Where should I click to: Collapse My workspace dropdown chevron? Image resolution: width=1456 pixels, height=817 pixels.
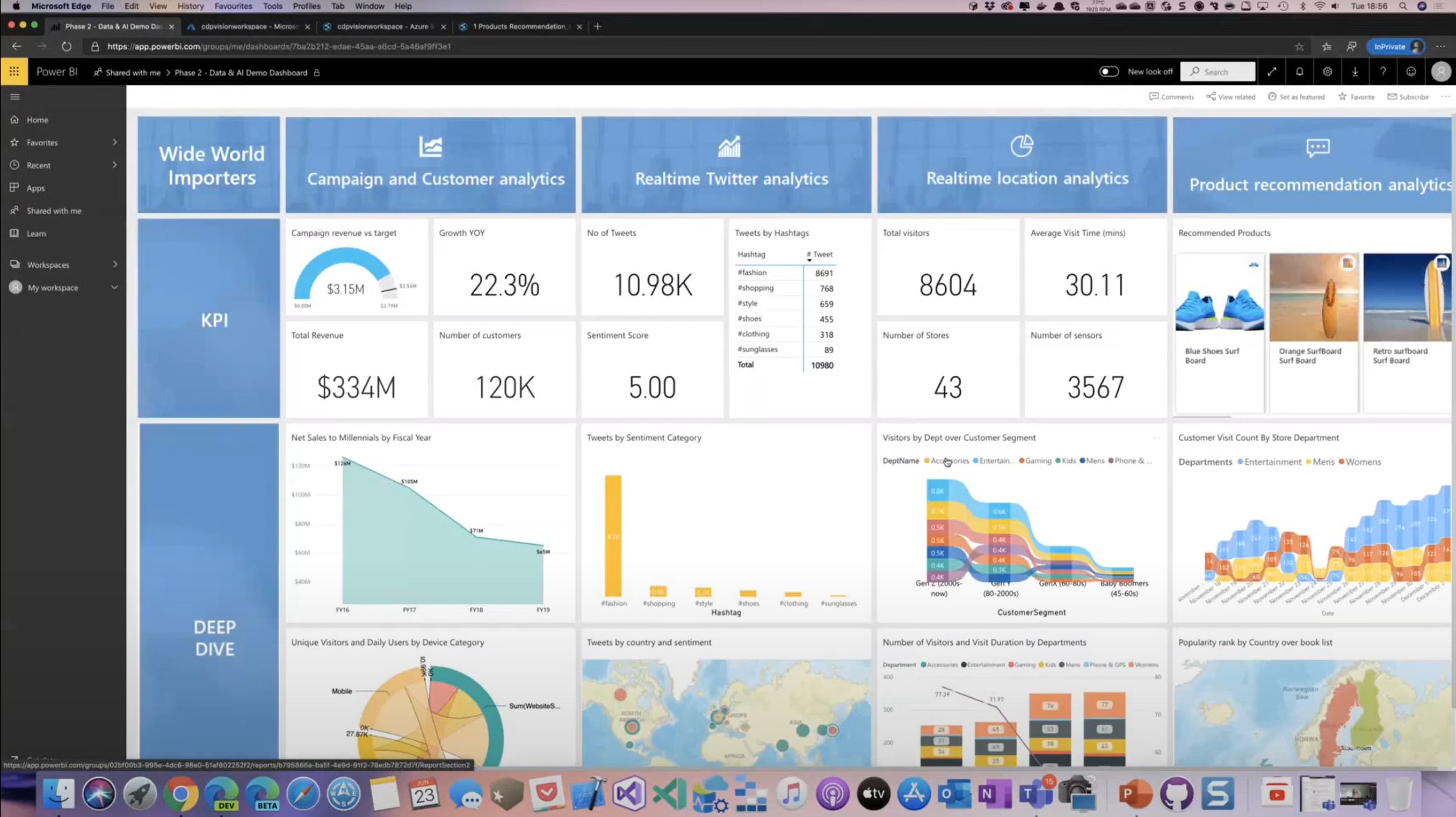[x=115, y=288]
